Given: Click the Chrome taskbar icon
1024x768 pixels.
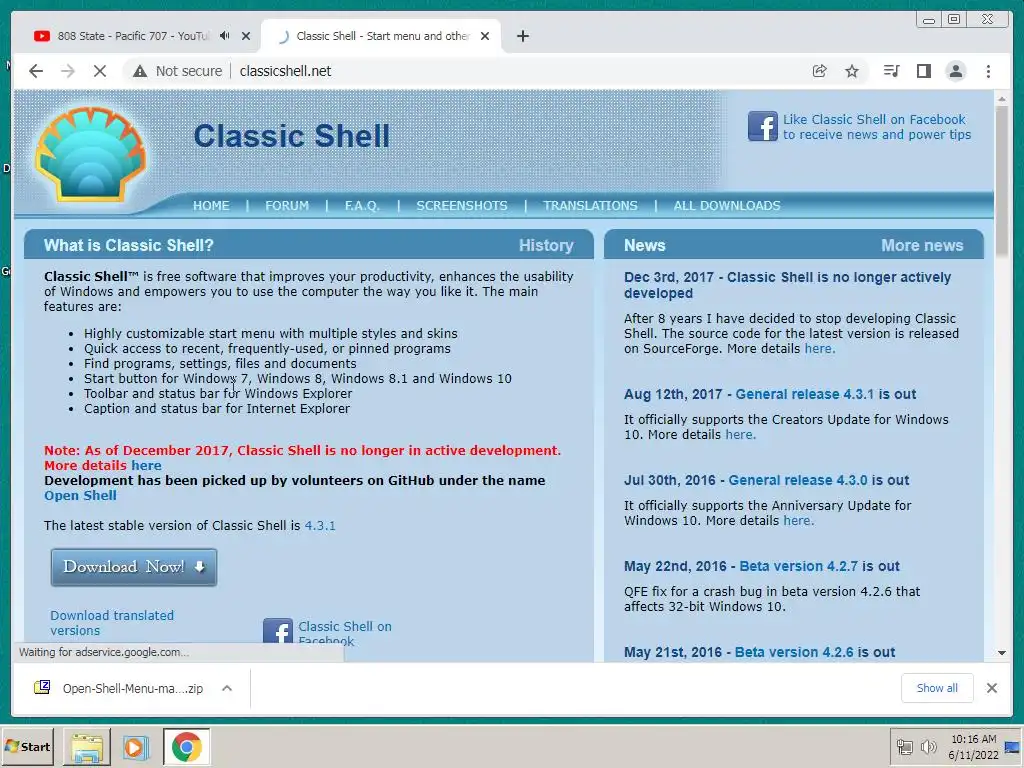Looking at the screenshot, I should tap(187, 747).
